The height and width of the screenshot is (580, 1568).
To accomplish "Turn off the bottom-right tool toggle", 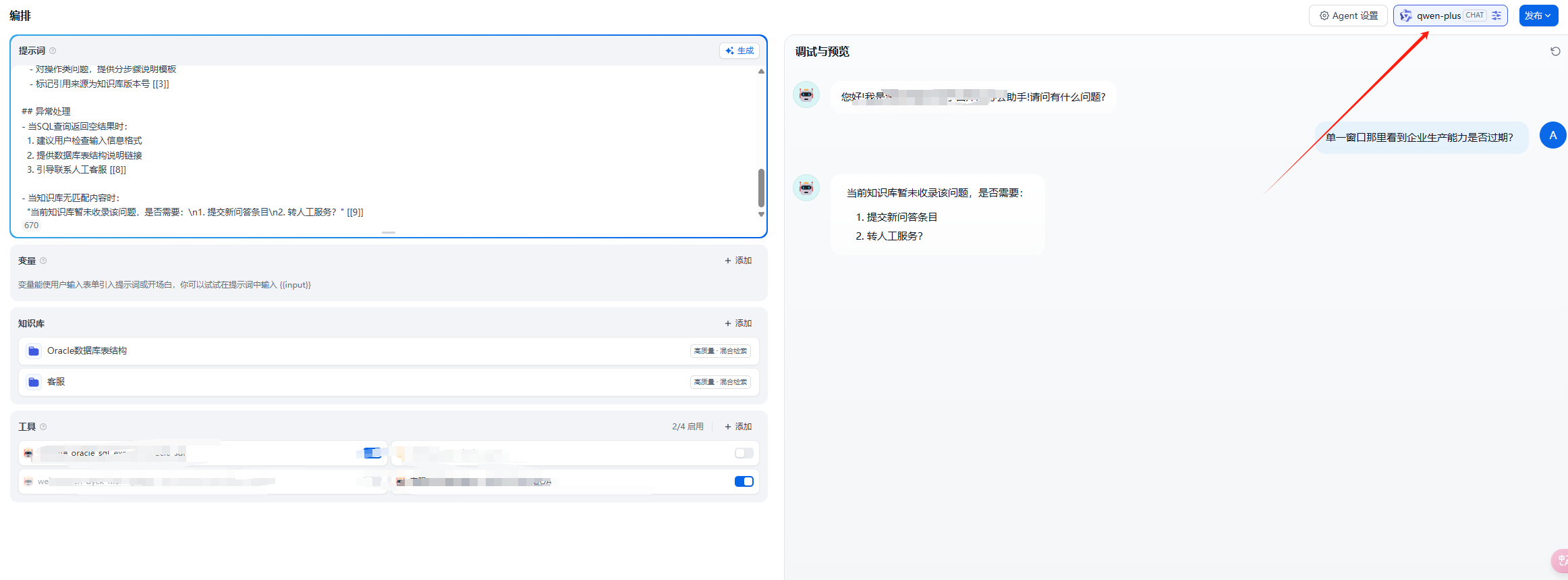I will [x=744, y=481].
